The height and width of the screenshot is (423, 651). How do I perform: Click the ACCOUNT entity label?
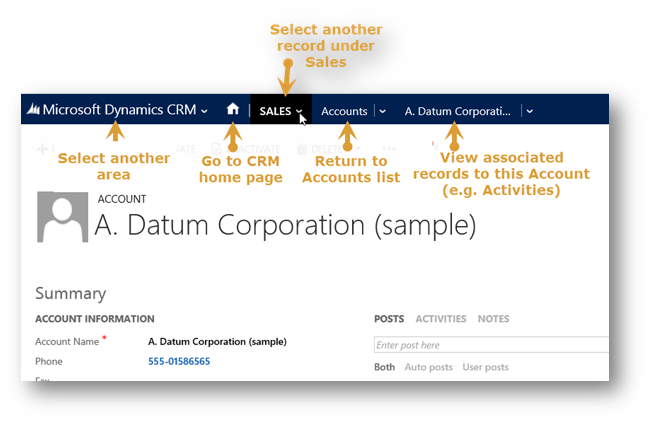pyautogui.click(x=122, y=199)
